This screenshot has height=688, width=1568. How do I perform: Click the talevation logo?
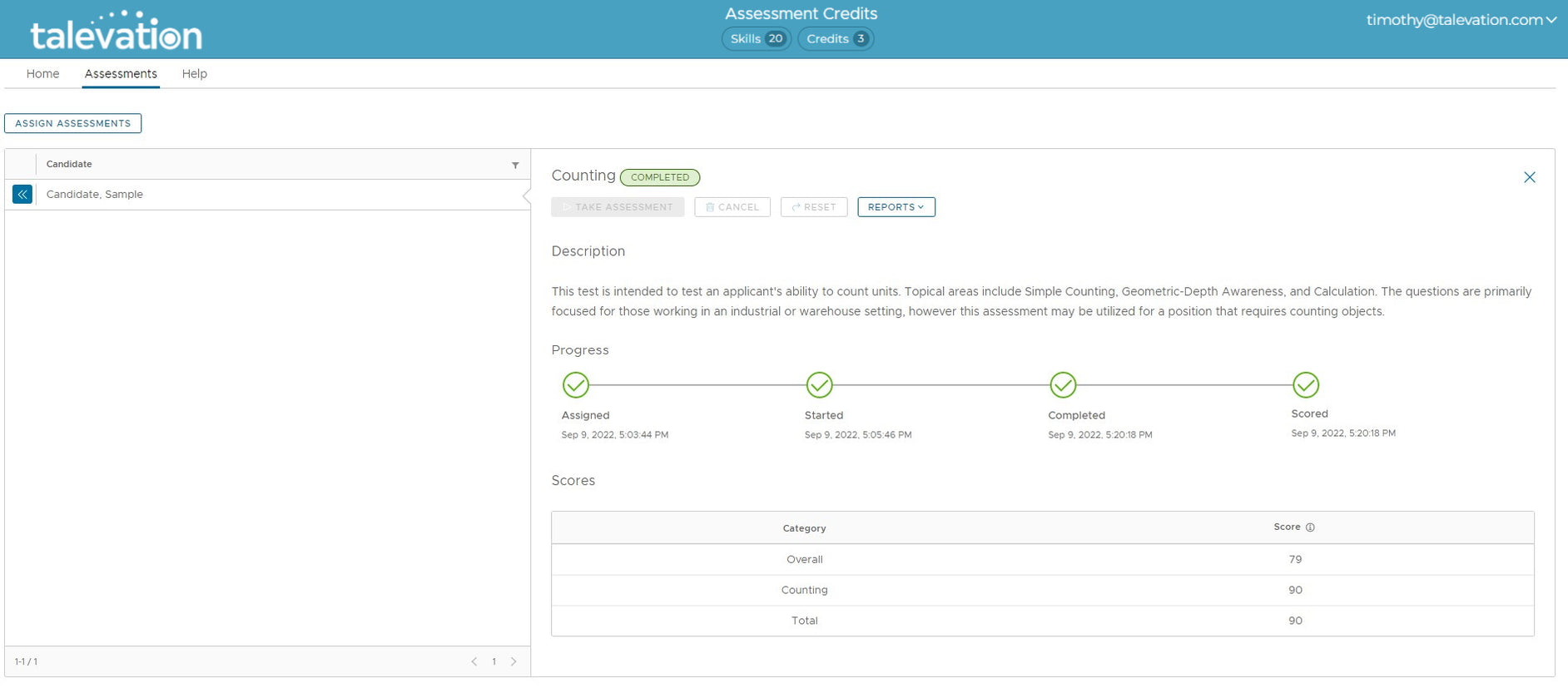(117, 33)
